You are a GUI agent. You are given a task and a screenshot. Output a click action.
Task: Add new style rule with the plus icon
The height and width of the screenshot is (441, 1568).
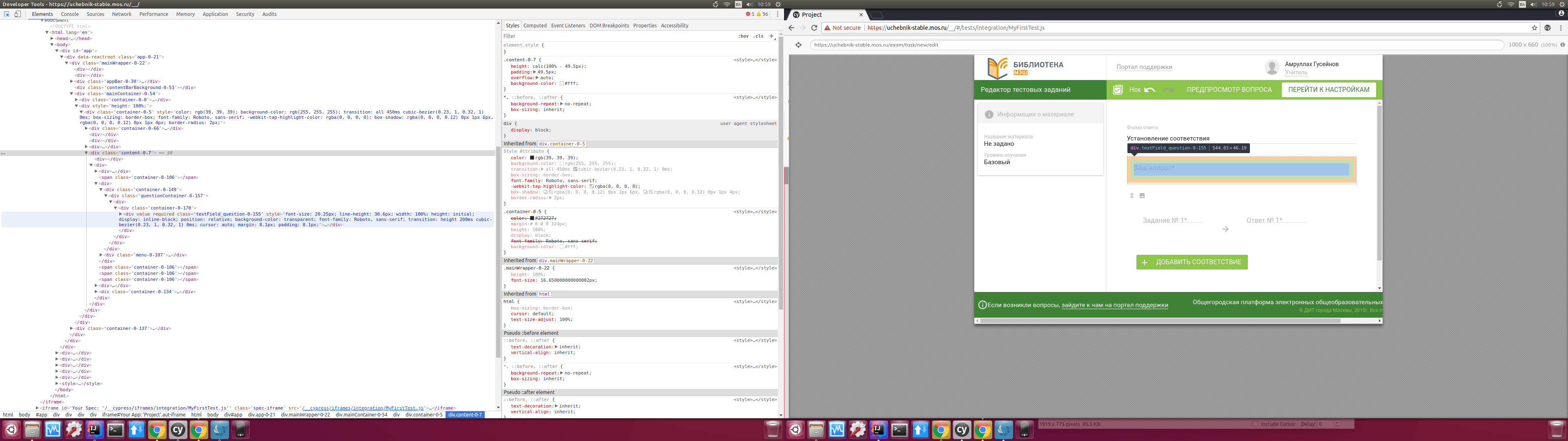pos(771,36)
